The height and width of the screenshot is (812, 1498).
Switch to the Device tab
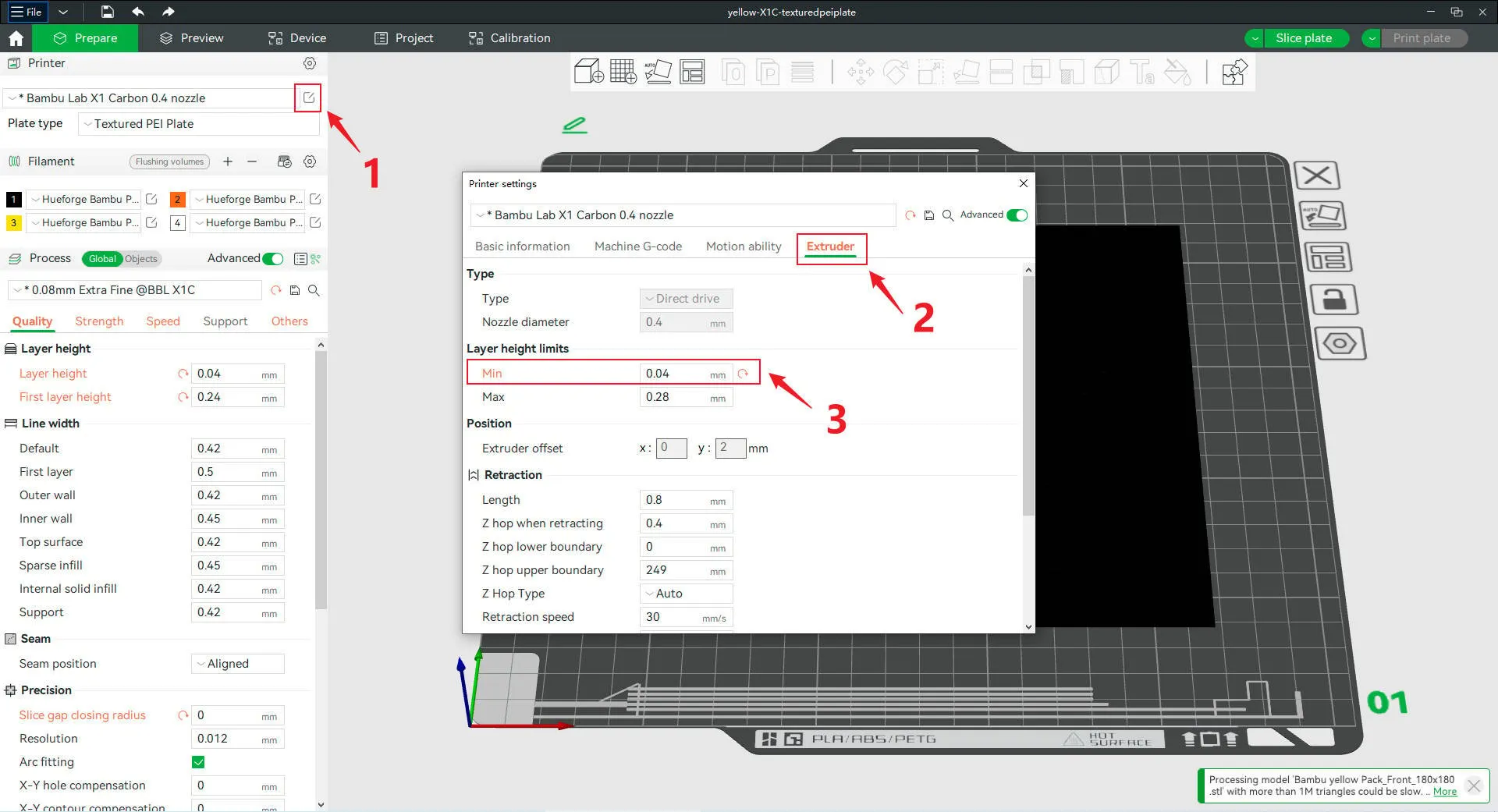(297, 38)
